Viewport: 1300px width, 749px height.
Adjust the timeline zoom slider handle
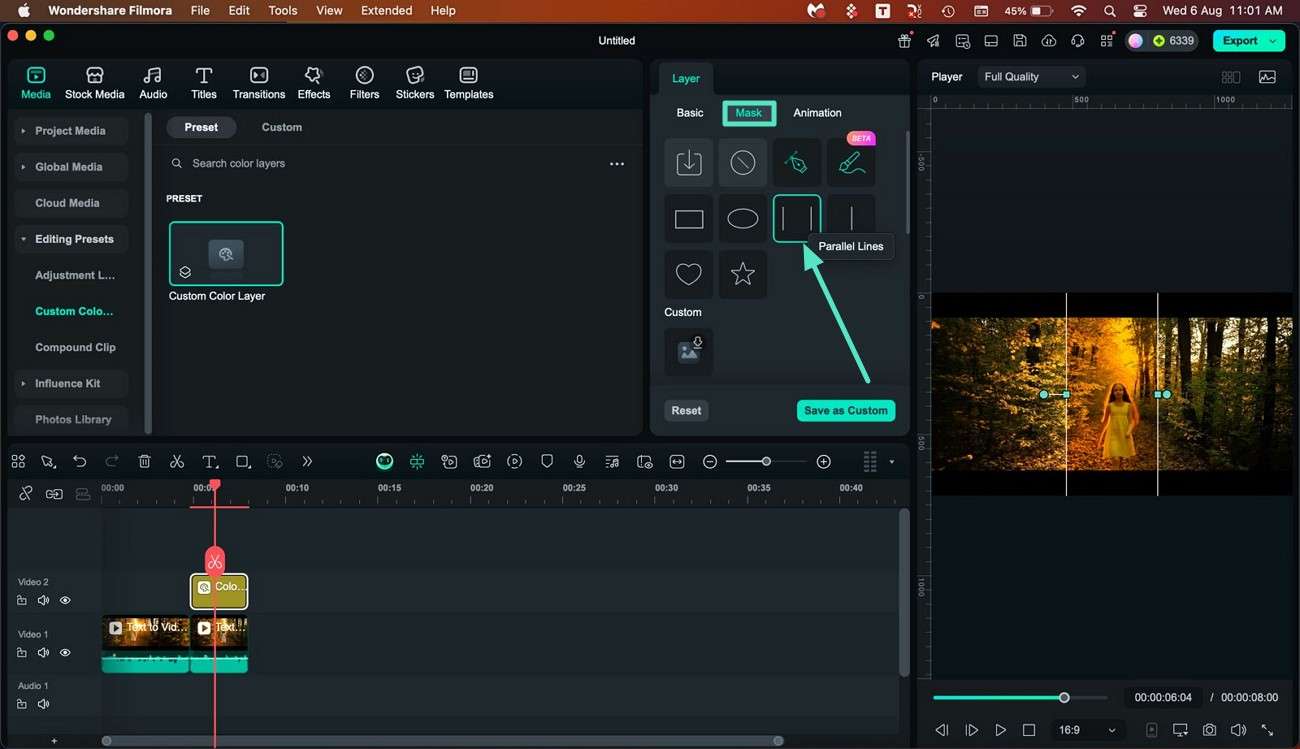(x=766, y=461)
